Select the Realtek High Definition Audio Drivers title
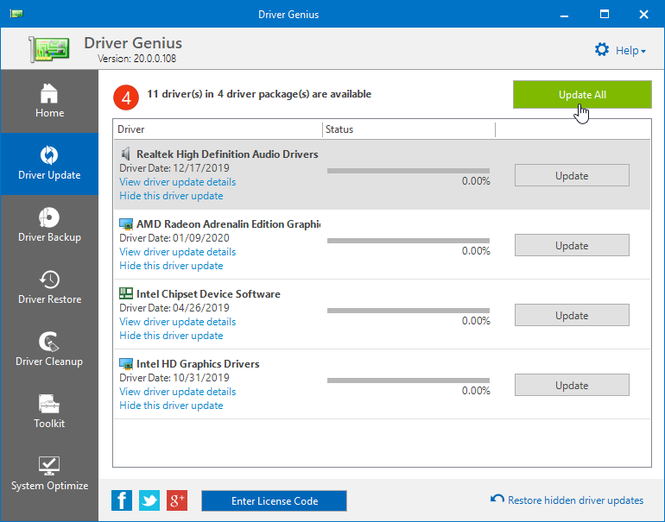 coord(227,154)
